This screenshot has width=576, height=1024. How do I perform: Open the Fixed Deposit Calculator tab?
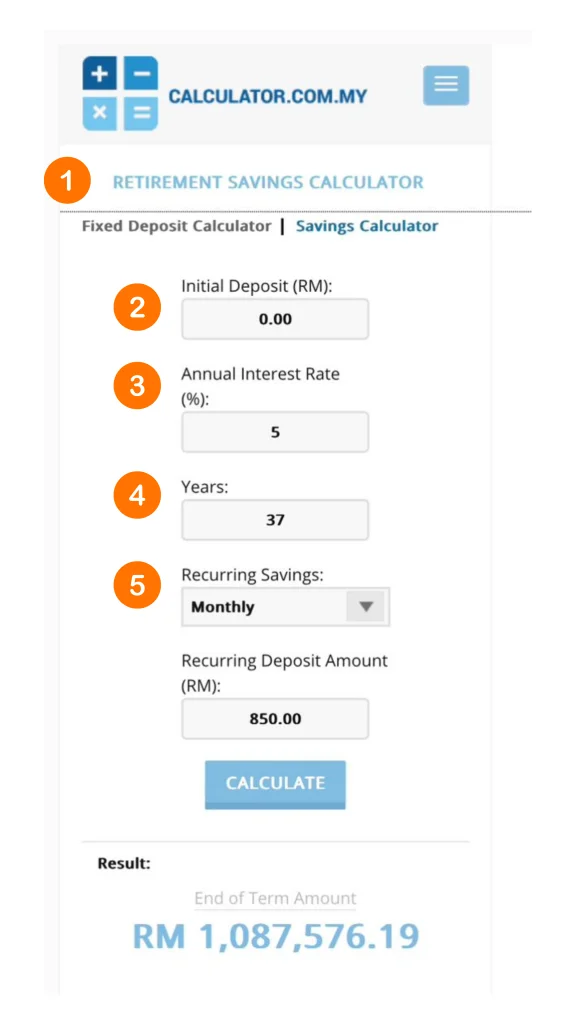pyautogui.click(x=176, y=227)
